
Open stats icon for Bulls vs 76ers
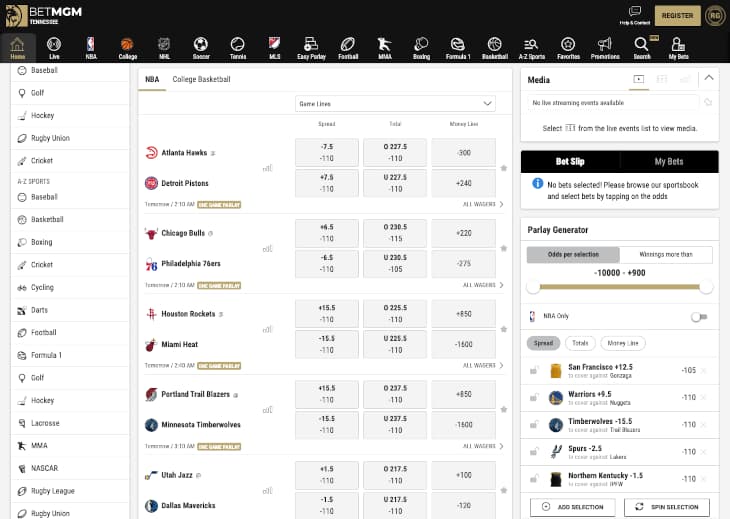tap(267, 249)
